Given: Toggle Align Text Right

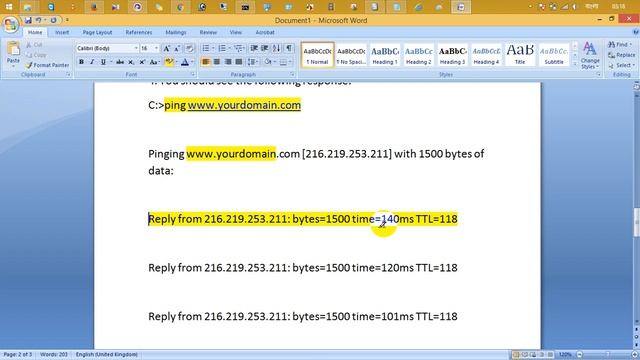Looking at the screenshot, I should click(228, 62).
